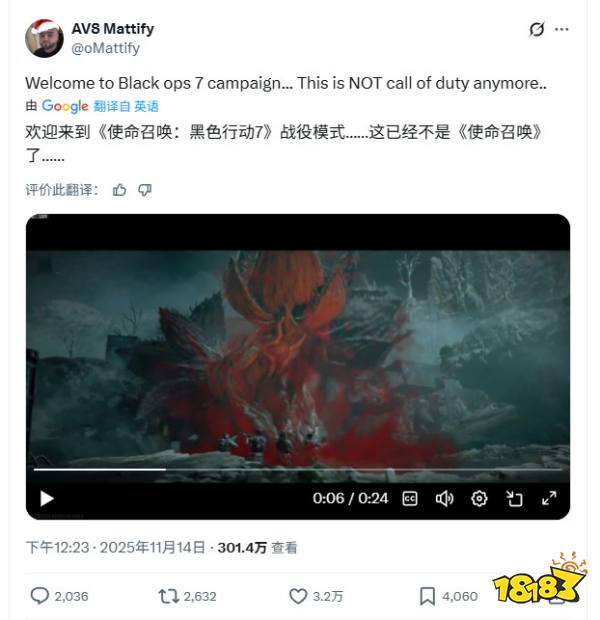
Task: Mute the video volume
Action: click(x=444, y=499)
